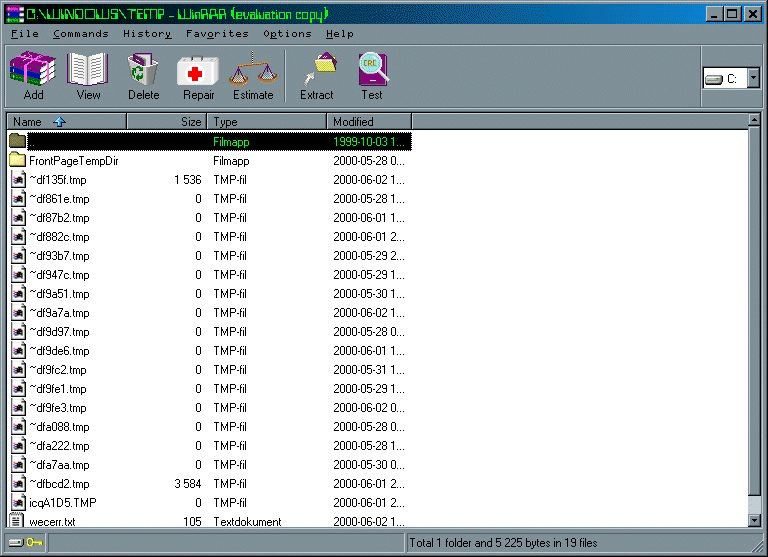Click the icon of ~df861e.tmp

pyautogui.click(x=18, y=198)
